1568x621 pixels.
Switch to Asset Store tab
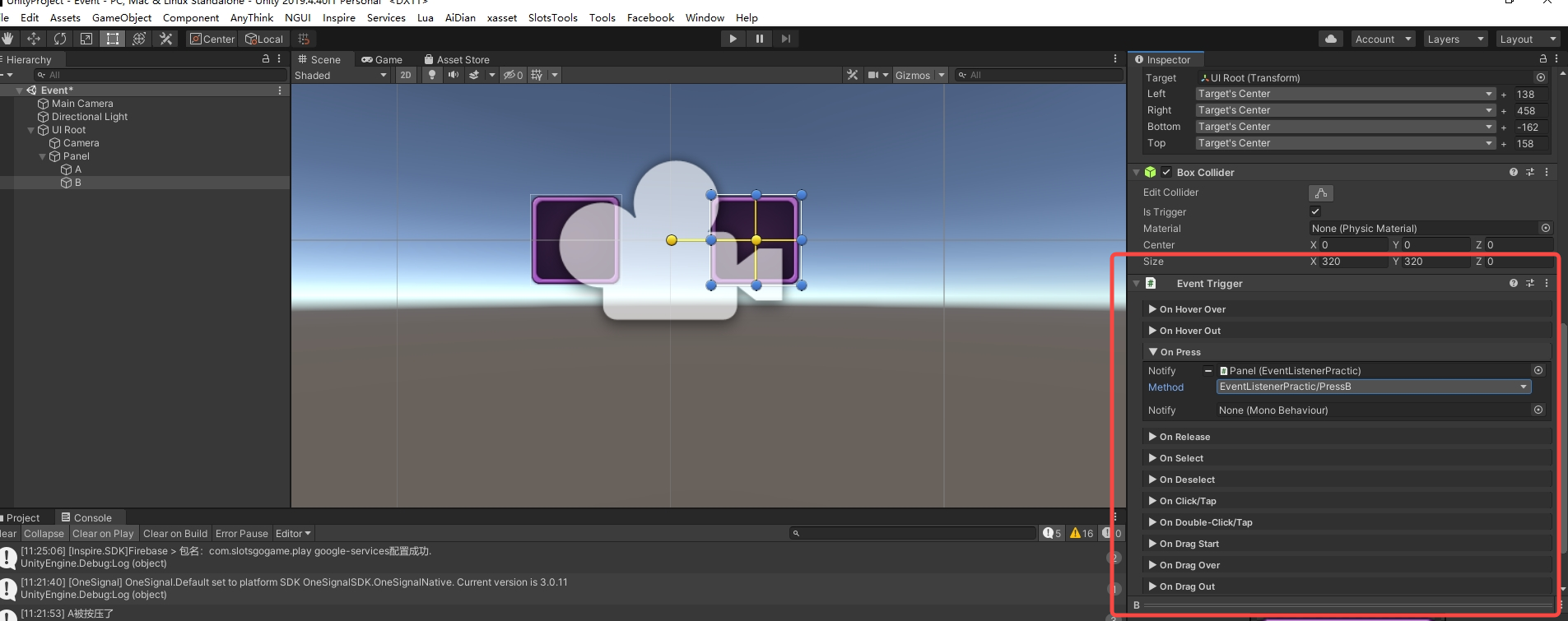click(457, 59)
